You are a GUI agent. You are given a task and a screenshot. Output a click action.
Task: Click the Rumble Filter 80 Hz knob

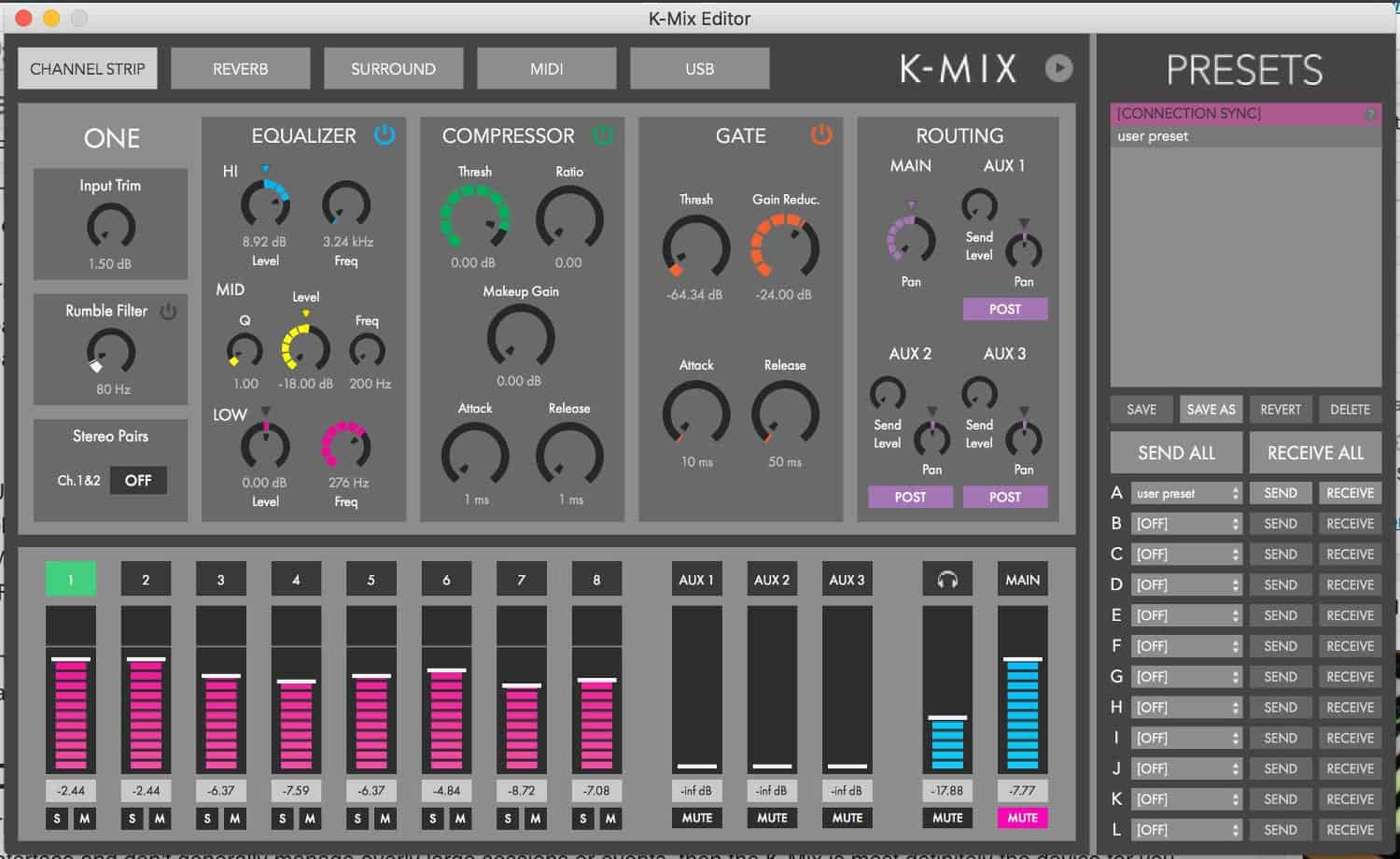click(x=110, y=352)
